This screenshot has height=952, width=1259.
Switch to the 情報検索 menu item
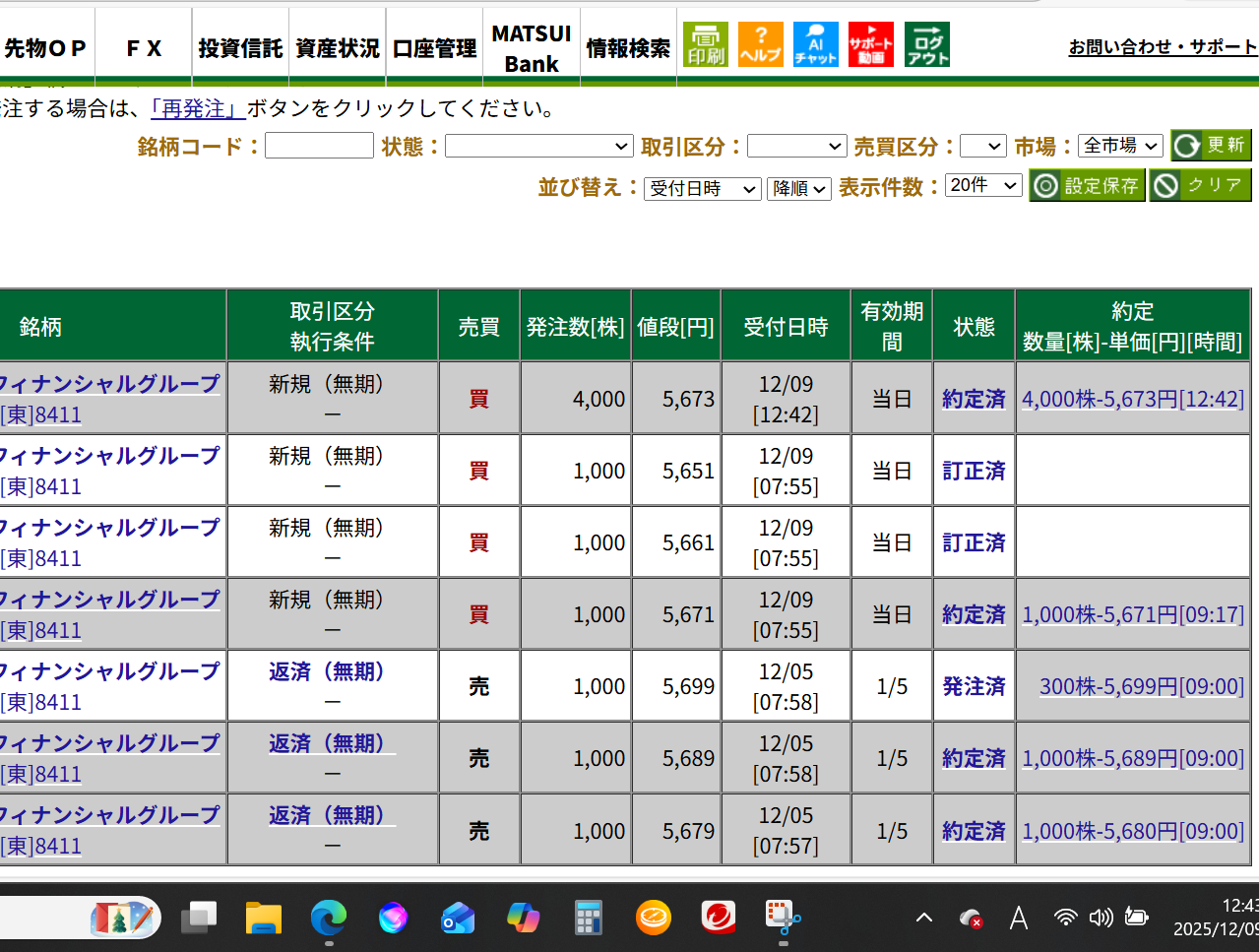click(x=627, y=46)
